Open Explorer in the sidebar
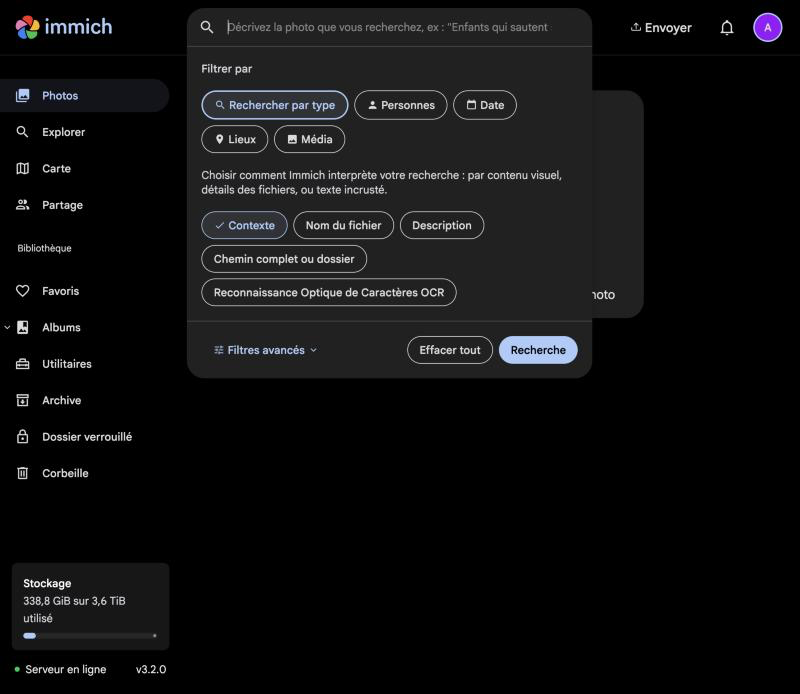This screenshot has height=694, width=800. click(x=84, y=132)
